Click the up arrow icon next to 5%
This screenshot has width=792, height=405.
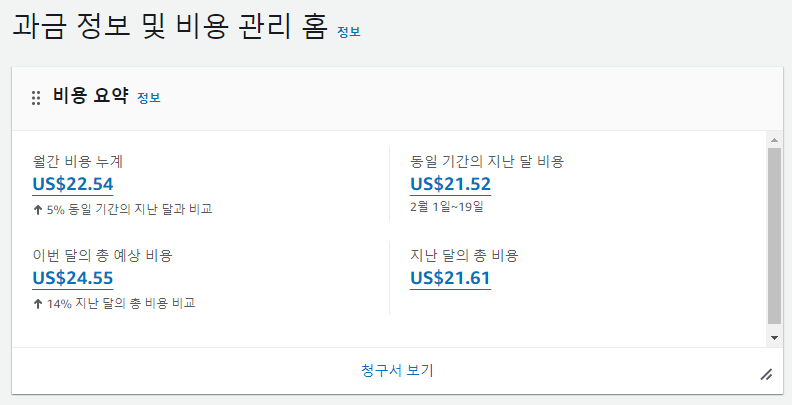37,210
